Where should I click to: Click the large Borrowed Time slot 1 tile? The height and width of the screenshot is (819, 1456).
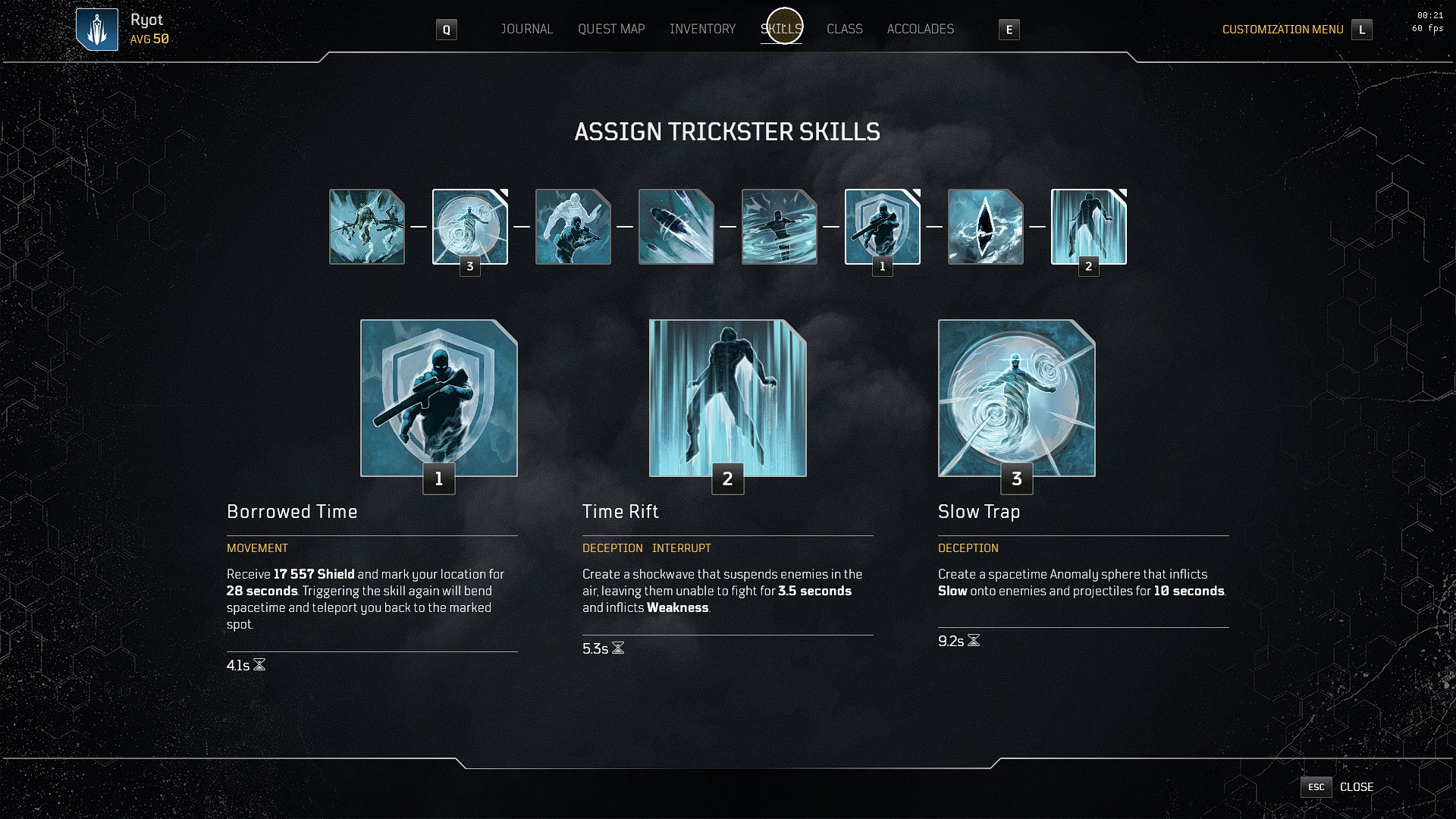[439, 398]
